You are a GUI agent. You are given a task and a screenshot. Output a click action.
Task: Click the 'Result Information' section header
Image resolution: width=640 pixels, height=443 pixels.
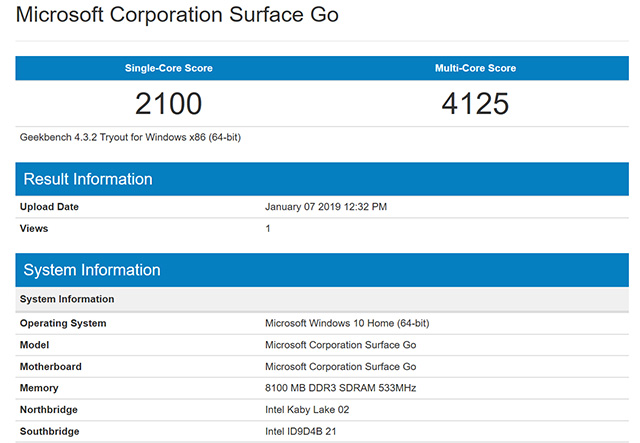click(x=322, y=179)
